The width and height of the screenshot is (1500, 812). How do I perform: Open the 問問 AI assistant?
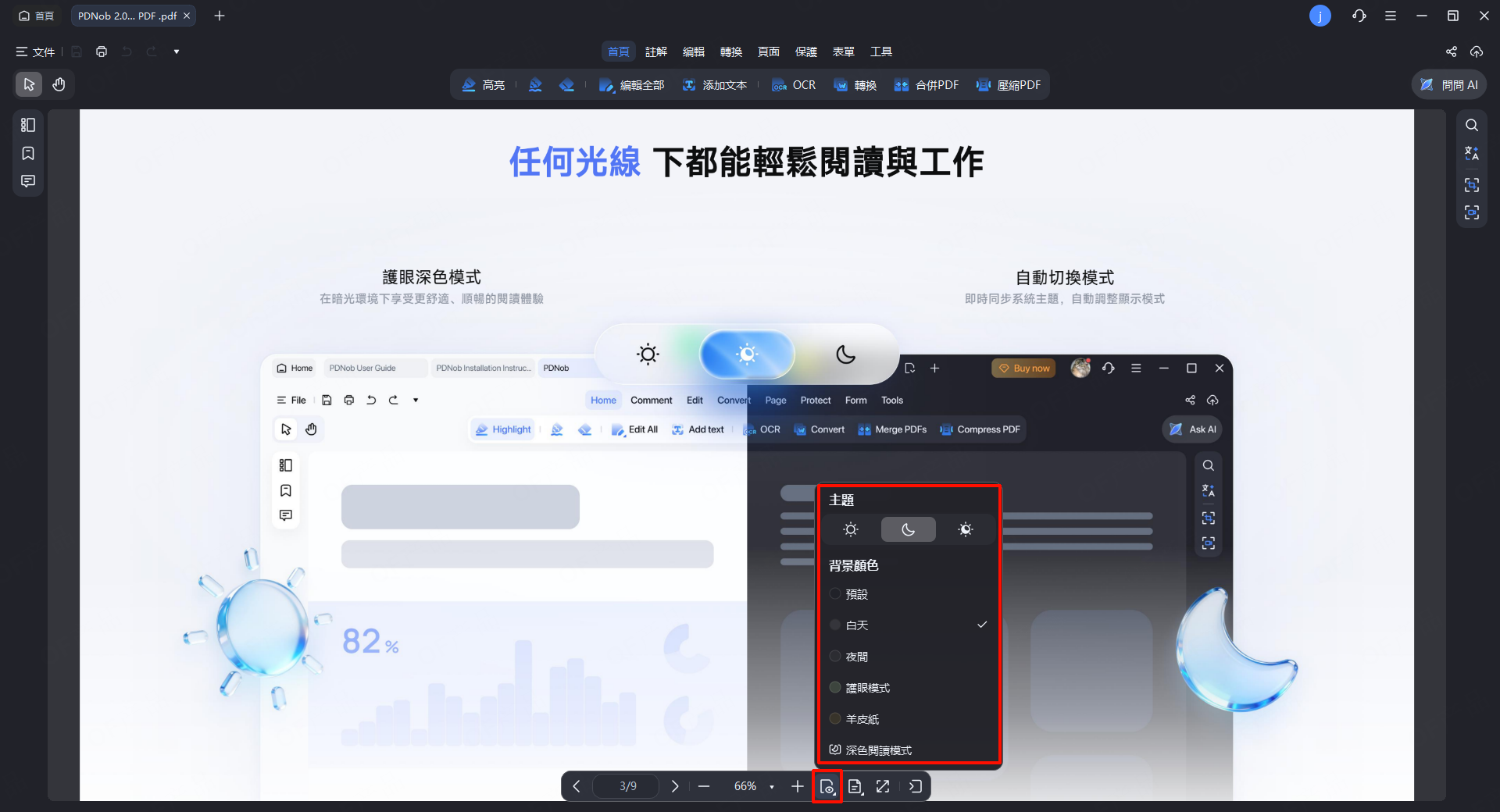[1449, 85]
